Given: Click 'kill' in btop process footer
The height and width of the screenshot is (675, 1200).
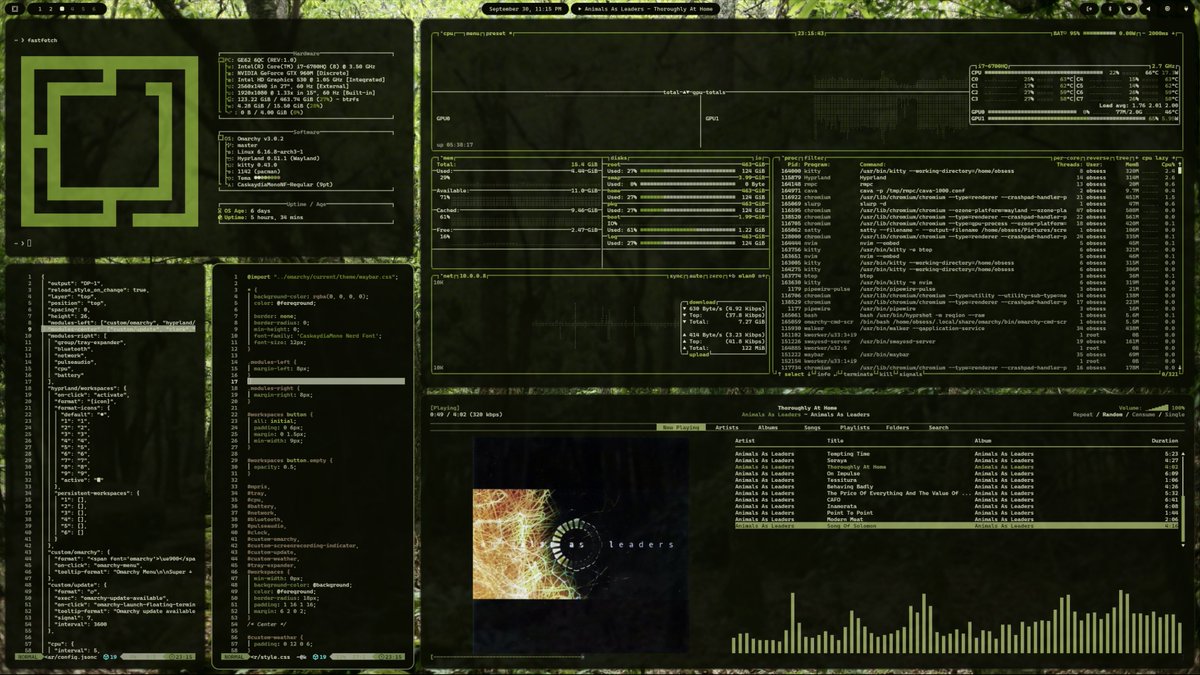Looking at the screenshot, I should coord(886,373).
